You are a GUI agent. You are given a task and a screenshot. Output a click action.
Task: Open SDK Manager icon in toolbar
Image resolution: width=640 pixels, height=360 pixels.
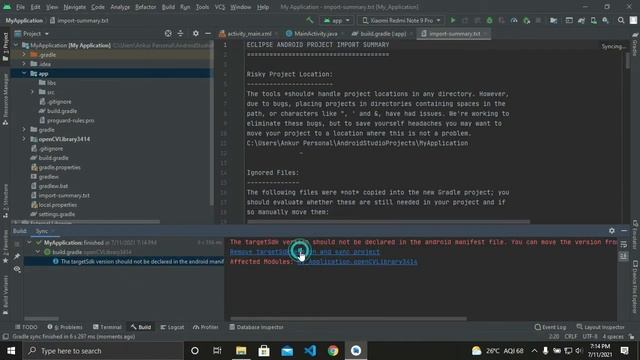tap(606, 20)
